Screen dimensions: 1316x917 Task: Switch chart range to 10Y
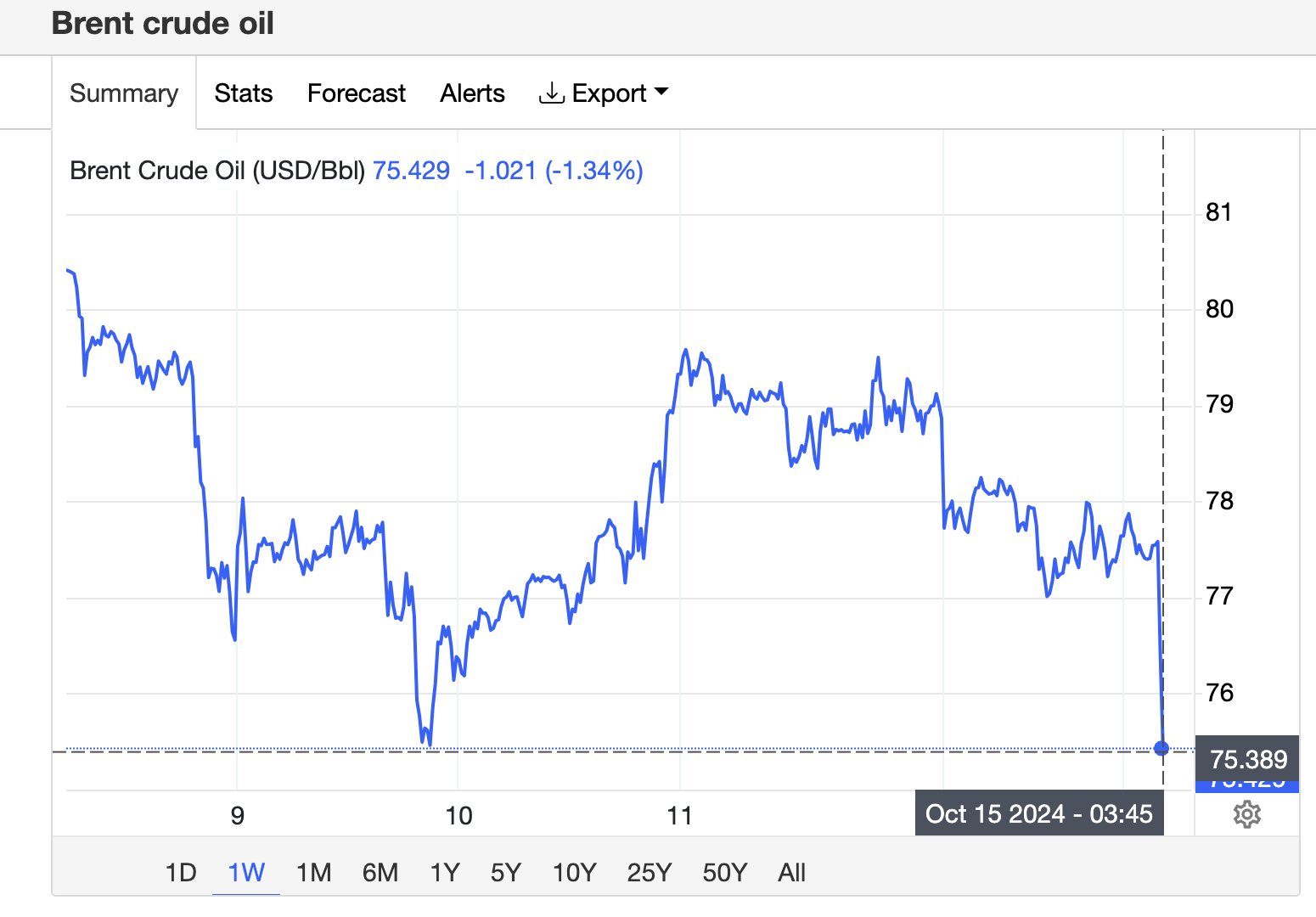575,872
